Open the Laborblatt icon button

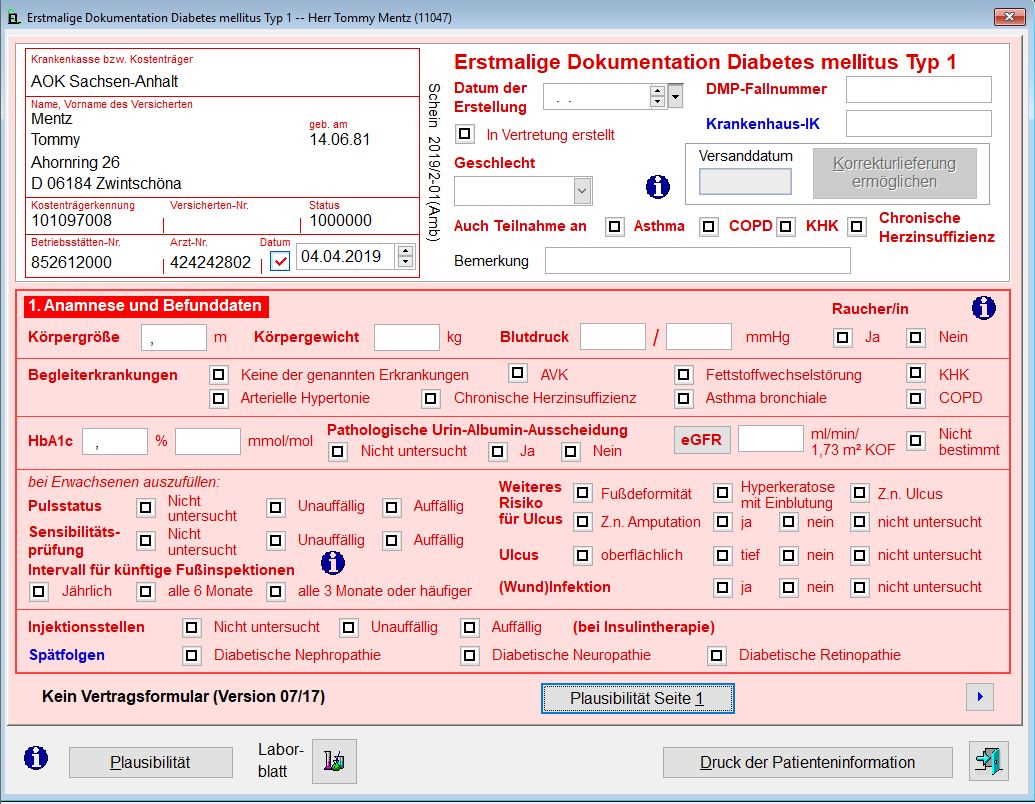(x=334, y=762)
